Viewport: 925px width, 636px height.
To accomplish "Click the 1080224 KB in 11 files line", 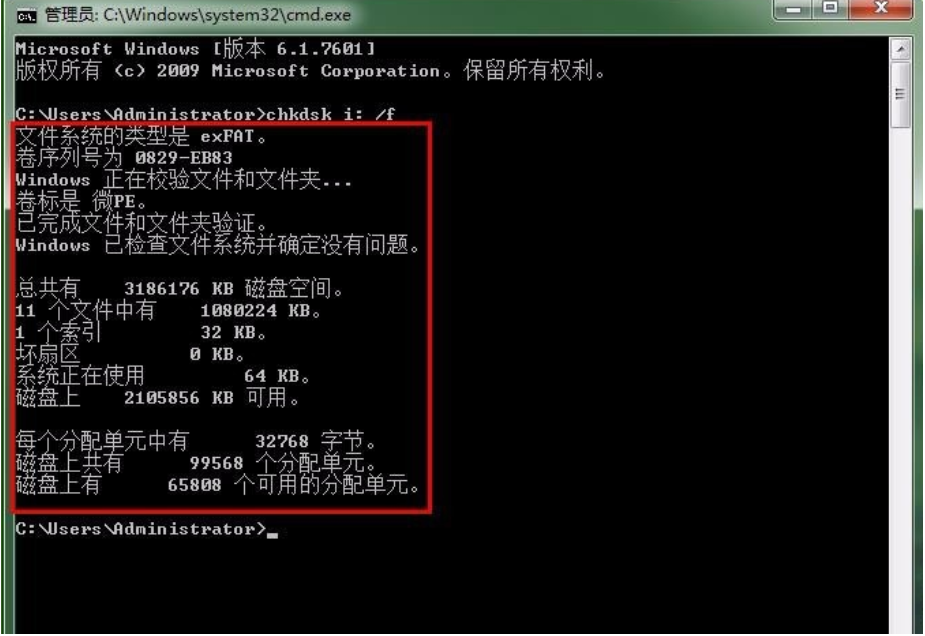I will 169,310.
